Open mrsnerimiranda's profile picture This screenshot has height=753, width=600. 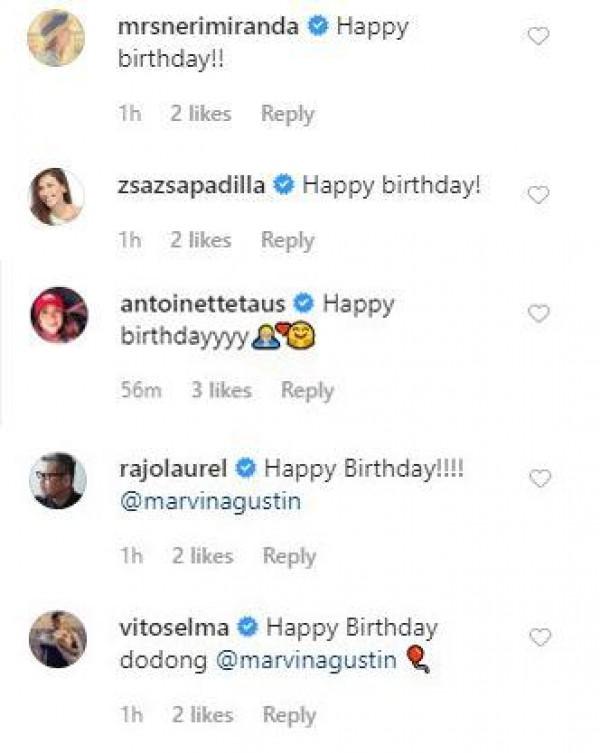click(56, 39)
